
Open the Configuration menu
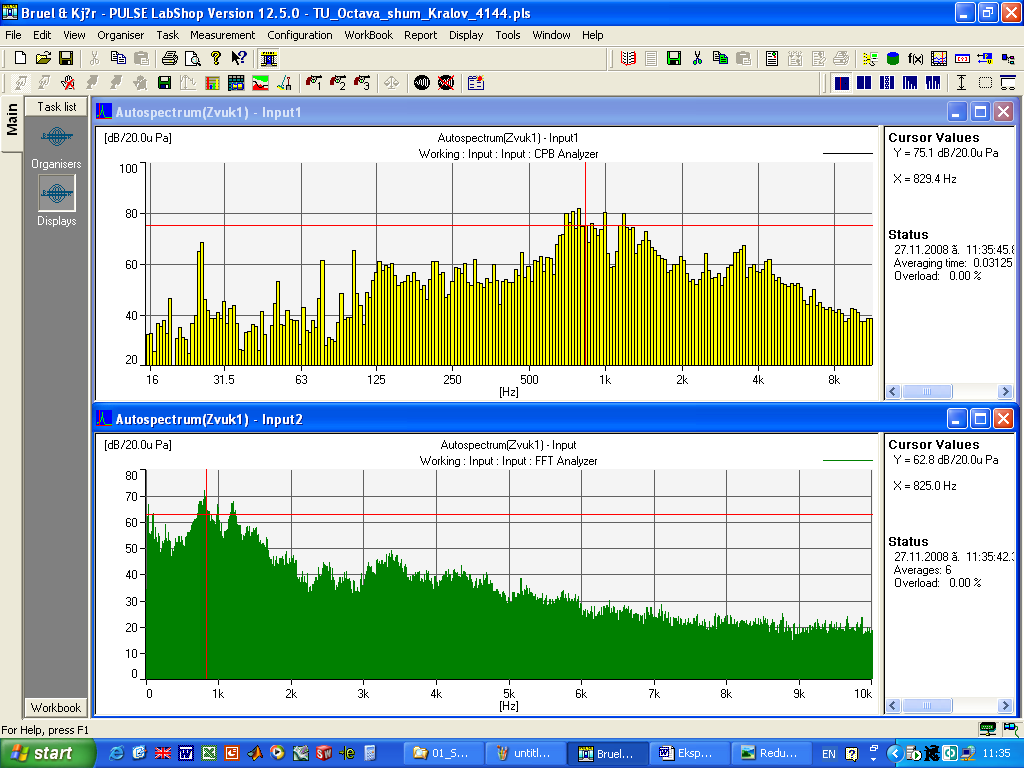pyautogui.click(x=300, y=35)
